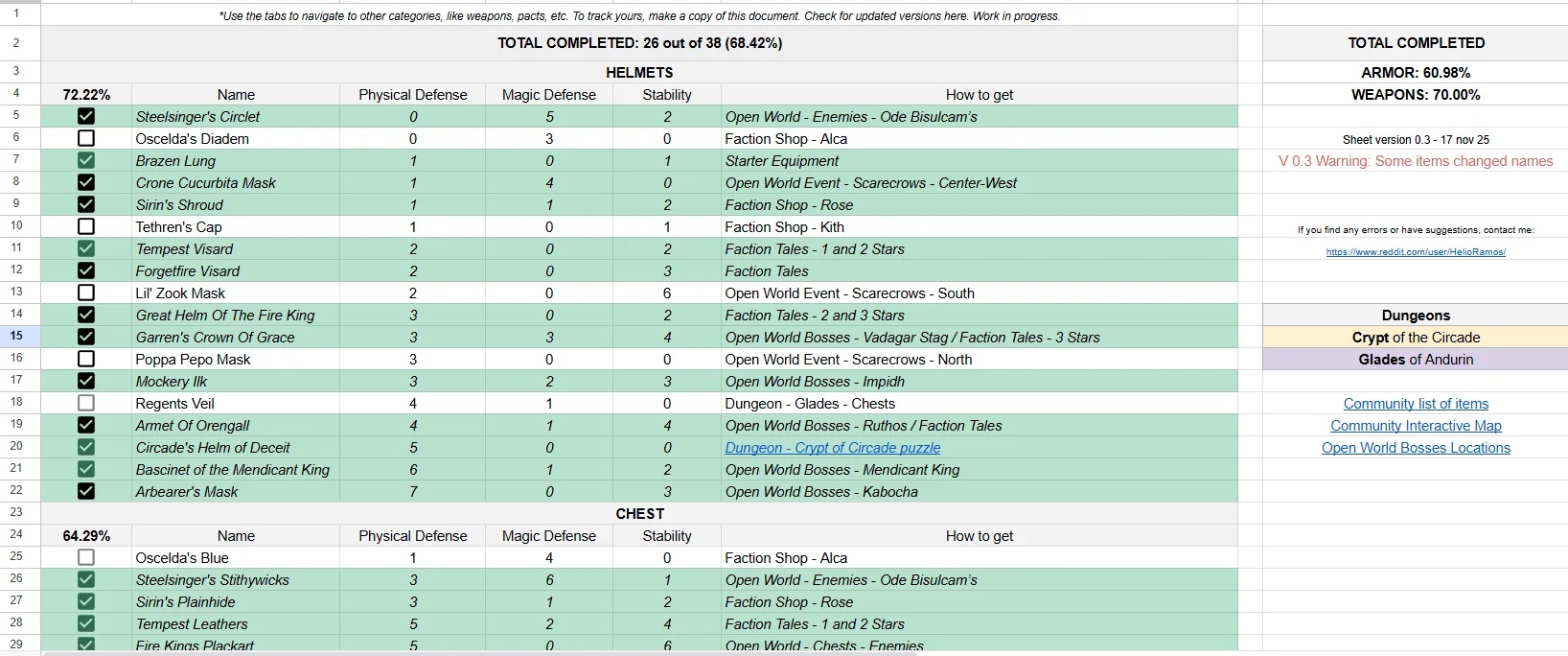Click the TOTAL COMPLETED 26 out of 38 cell
1568x656 pixels.
(x=639, y=43)
